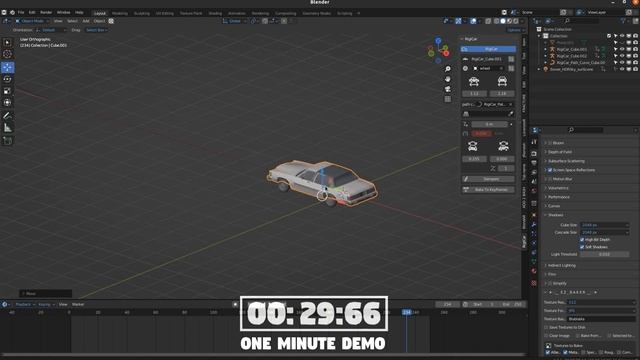Open the Output properties tab icon
Screen dimensions: 640x360
tap(534, 163)
